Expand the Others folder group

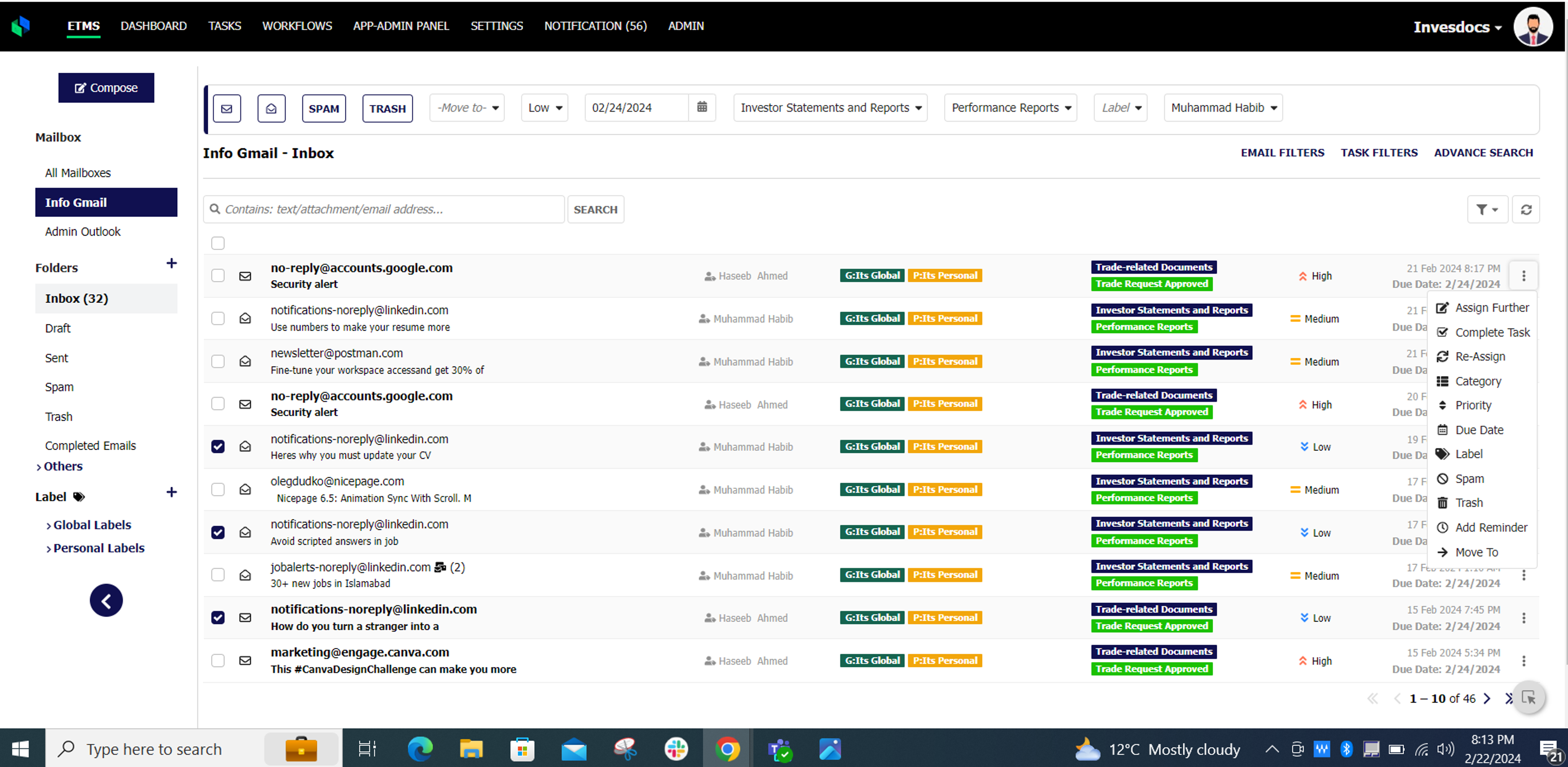point(59,466)
